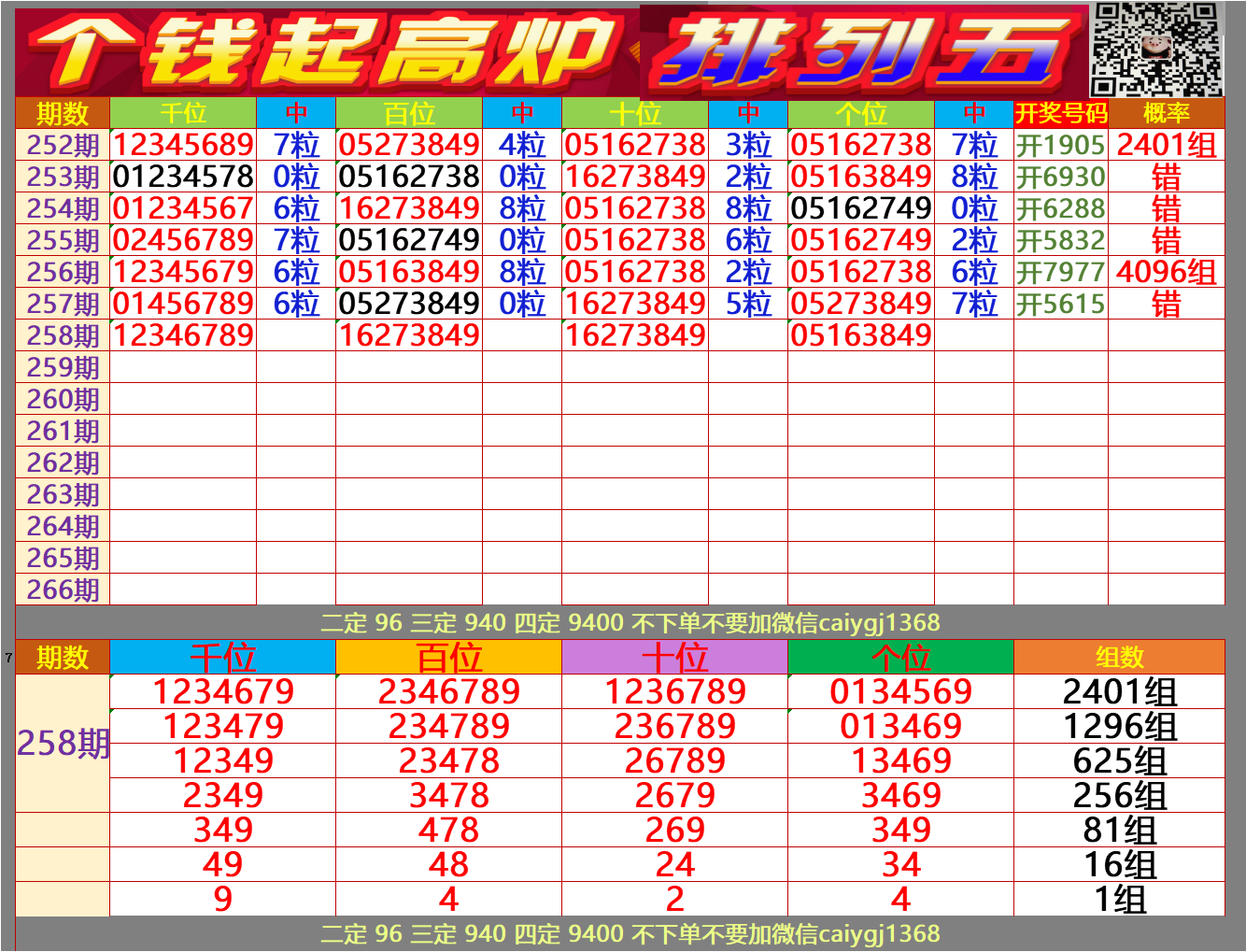Click the 个钱起高炉 banner title

(322, 50)
